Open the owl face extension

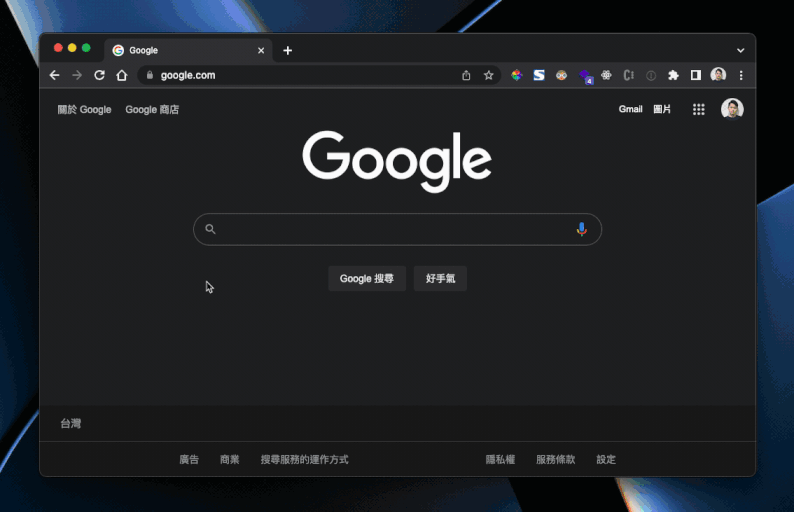[x=561, y=75]
